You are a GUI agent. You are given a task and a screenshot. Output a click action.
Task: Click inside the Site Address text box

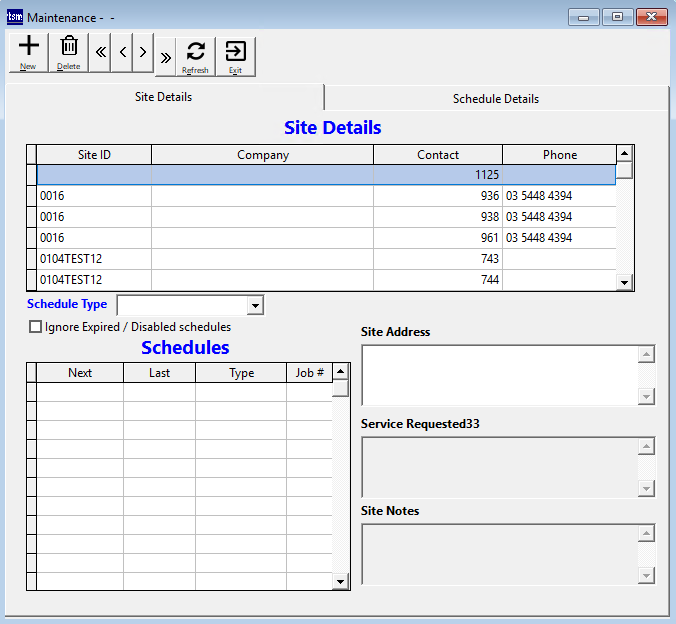499,375
